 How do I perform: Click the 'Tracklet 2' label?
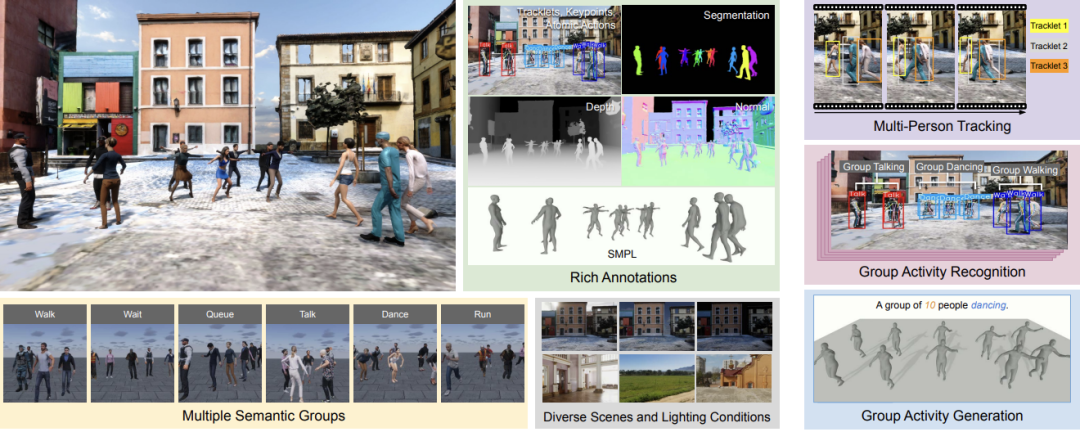[x=1049, y=47]
